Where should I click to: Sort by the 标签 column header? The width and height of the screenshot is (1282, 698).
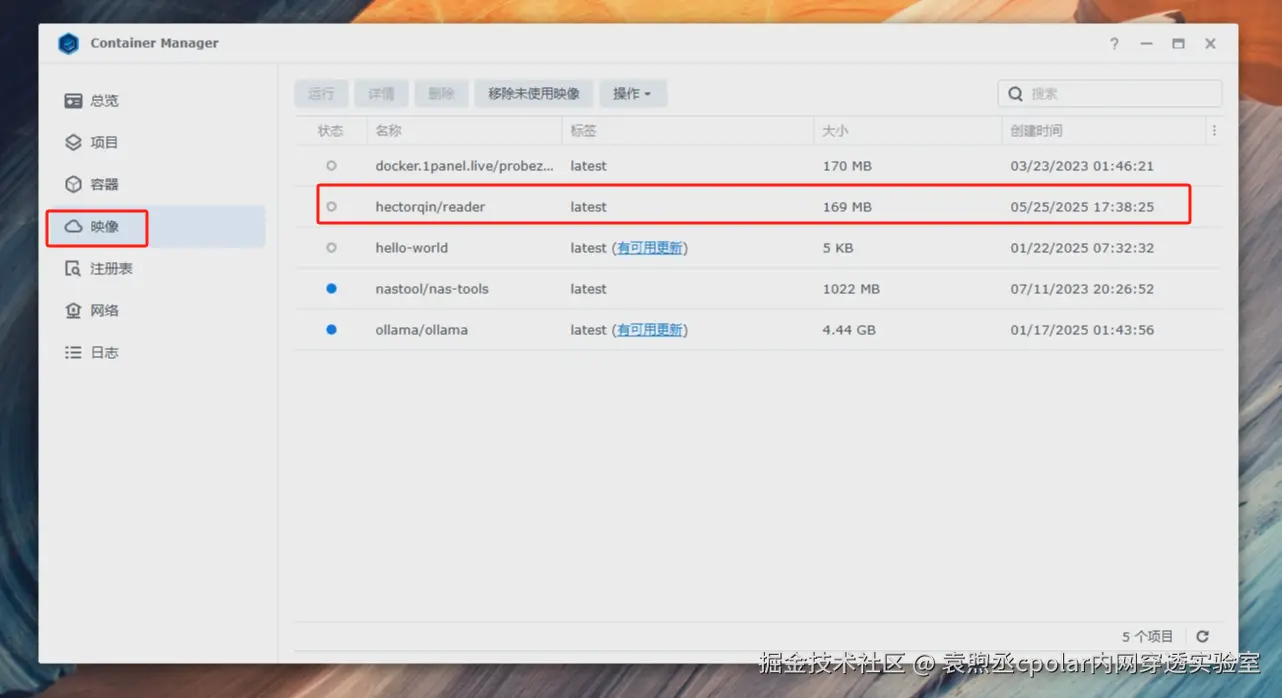coord(689,131)
